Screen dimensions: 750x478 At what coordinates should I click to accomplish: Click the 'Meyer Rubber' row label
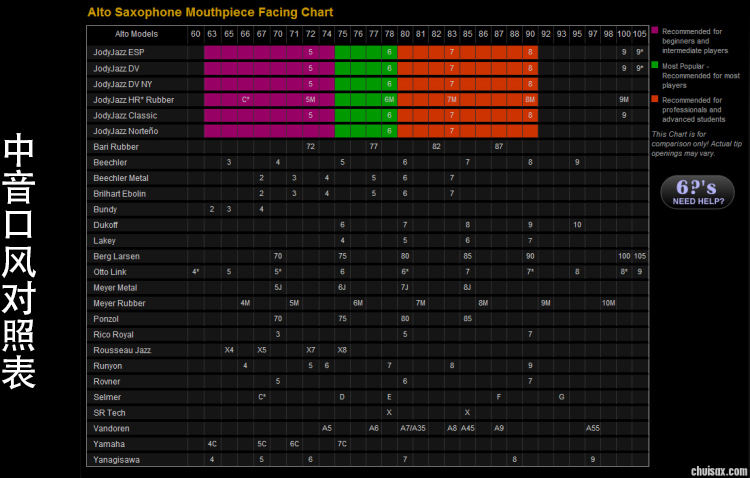(x=119, y=303)
